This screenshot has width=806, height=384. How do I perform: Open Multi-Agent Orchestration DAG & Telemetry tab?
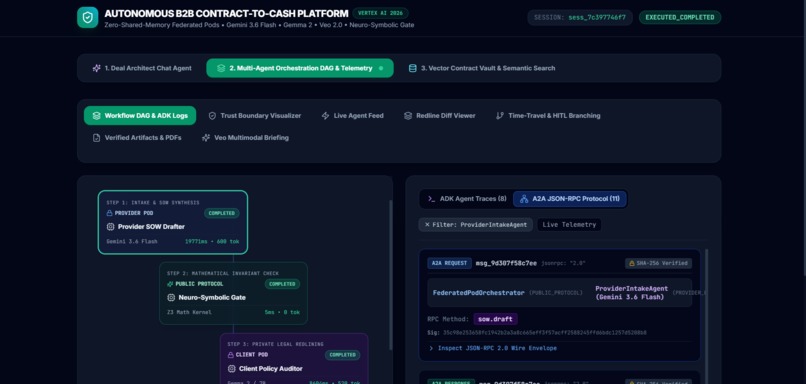tap(300, 68)
